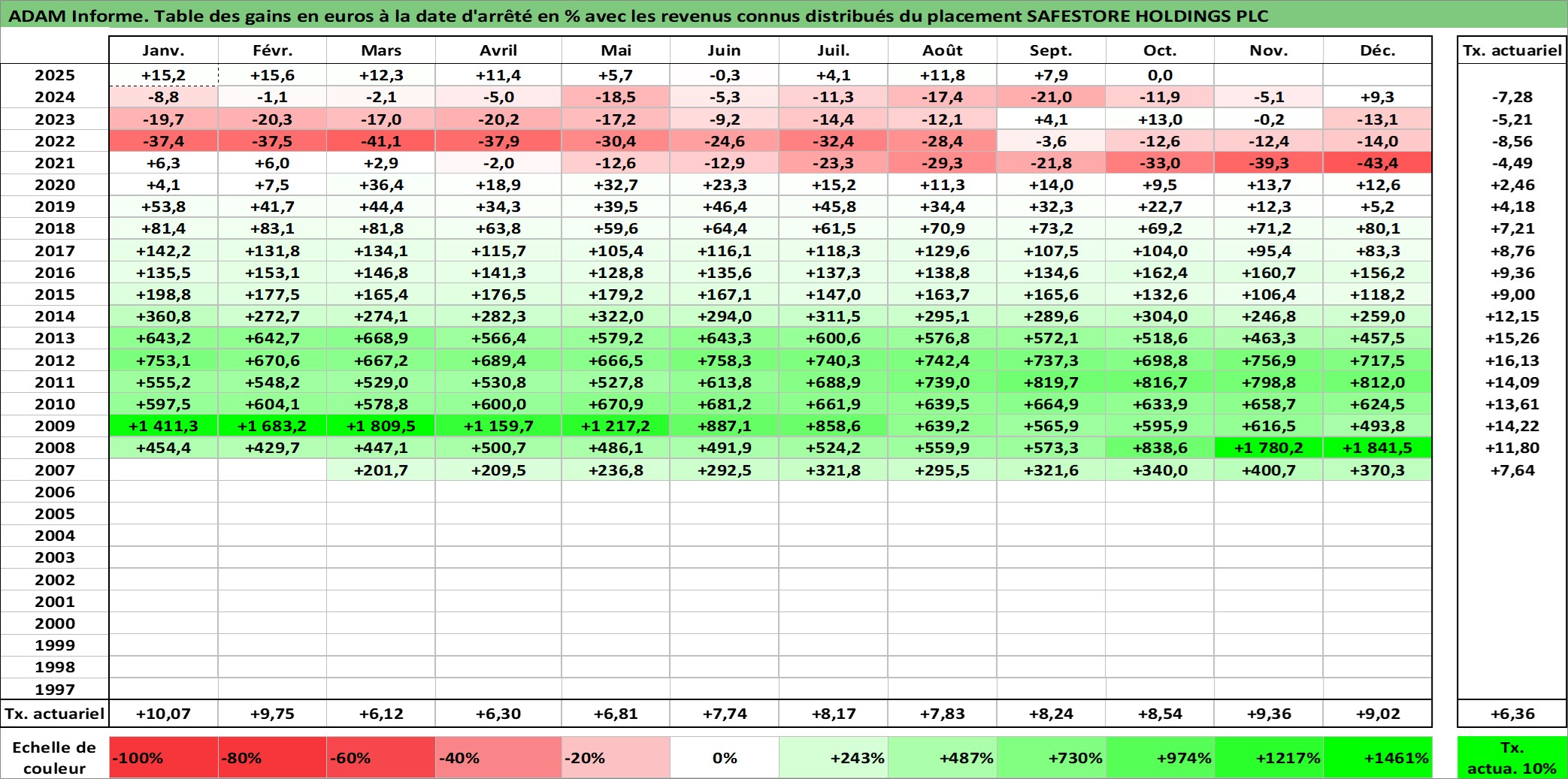Click cell value +198,8 in 2015

[163, 294]
